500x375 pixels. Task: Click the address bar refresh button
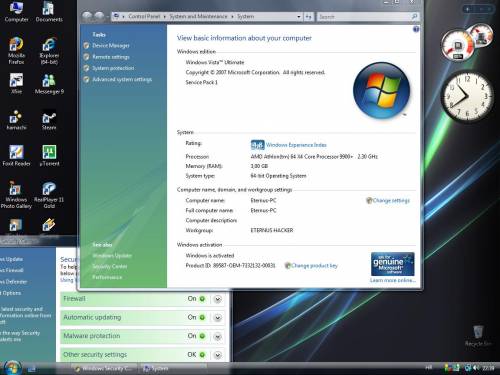point(309,16)
